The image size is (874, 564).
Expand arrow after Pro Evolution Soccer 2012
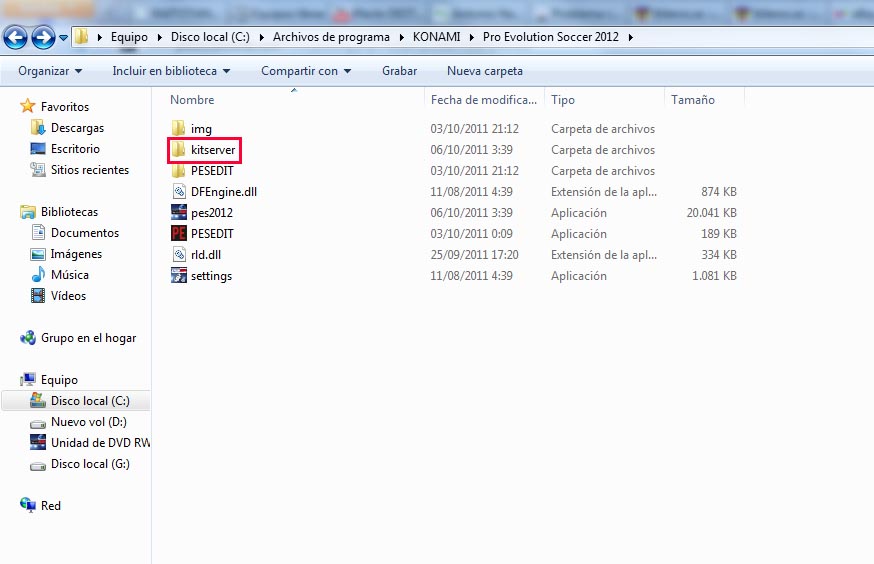pos(630,37)
